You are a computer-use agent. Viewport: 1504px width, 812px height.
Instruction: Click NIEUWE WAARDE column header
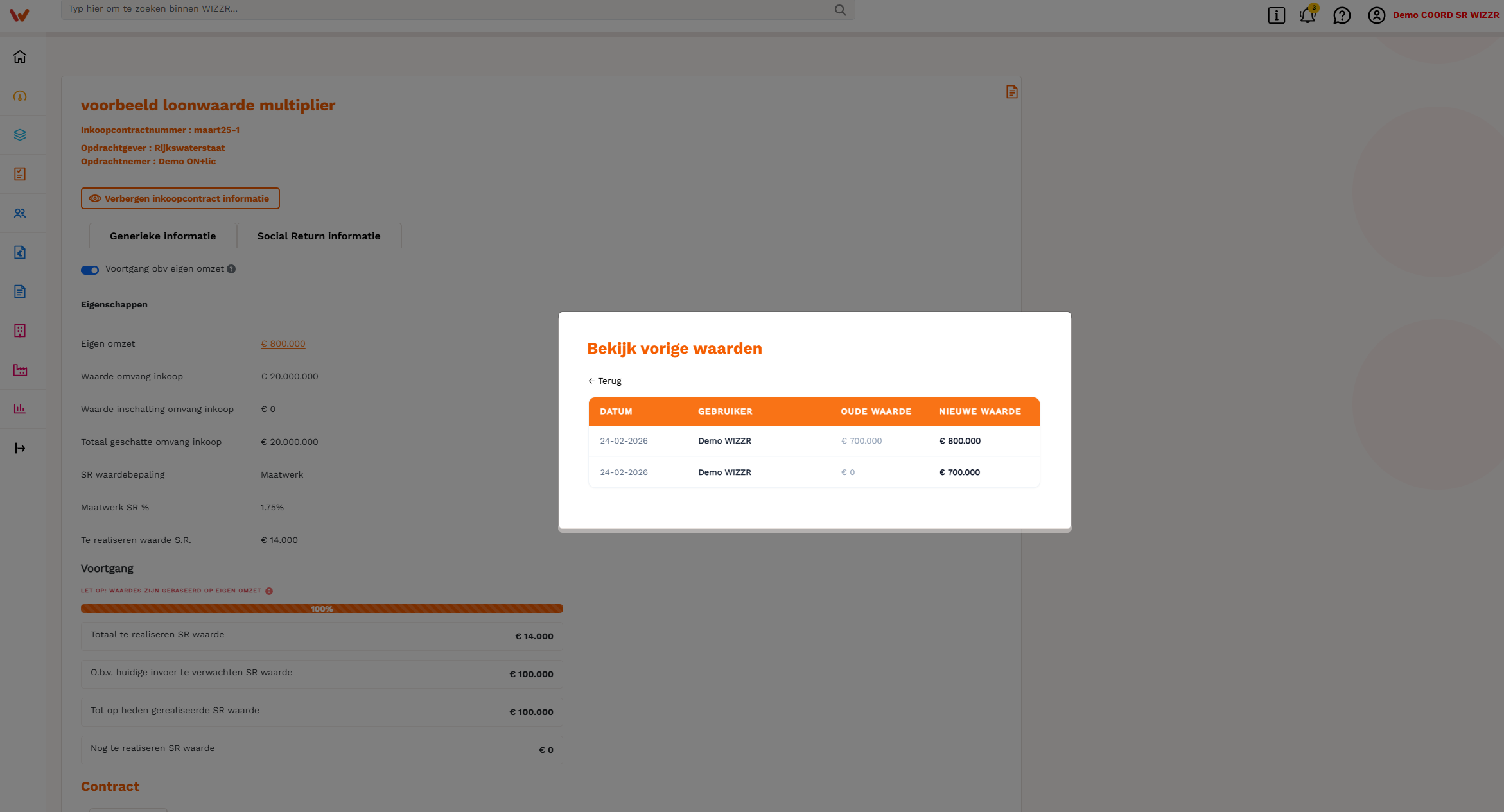980,411
